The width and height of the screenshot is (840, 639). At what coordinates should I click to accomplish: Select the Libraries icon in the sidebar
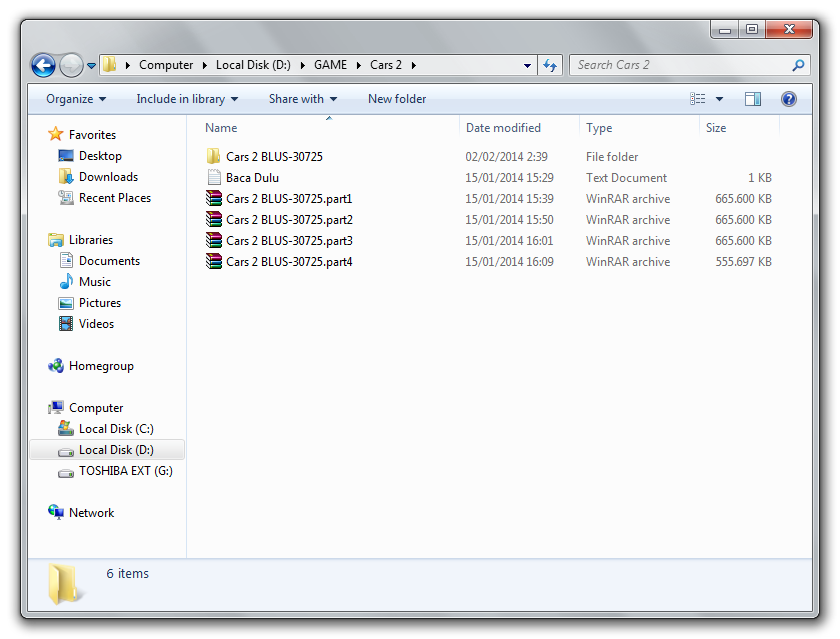pyautogui.click(x=56, y=239)
